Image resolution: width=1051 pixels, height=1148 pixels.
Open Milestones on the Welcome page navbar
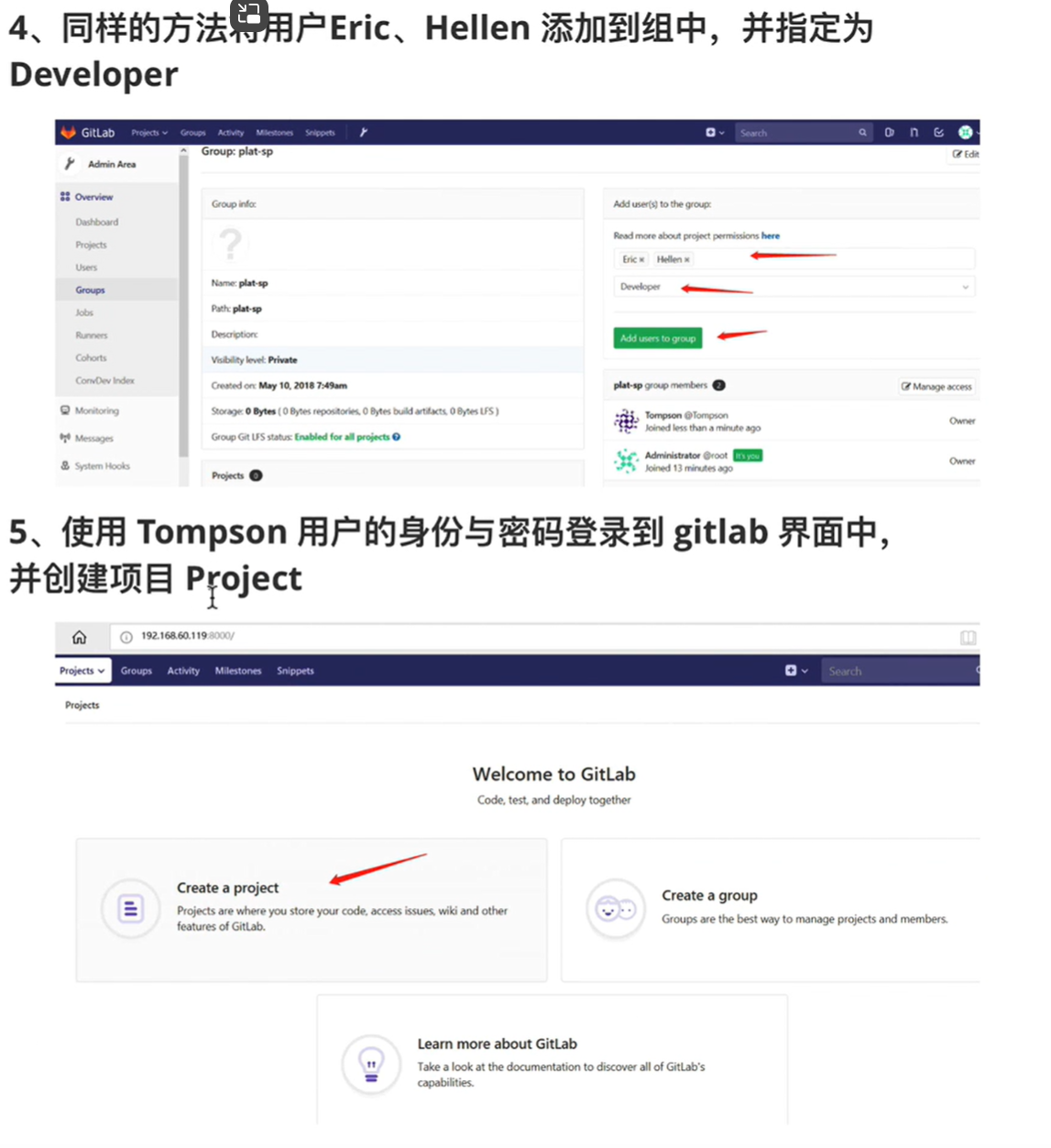tap(238, 671)
